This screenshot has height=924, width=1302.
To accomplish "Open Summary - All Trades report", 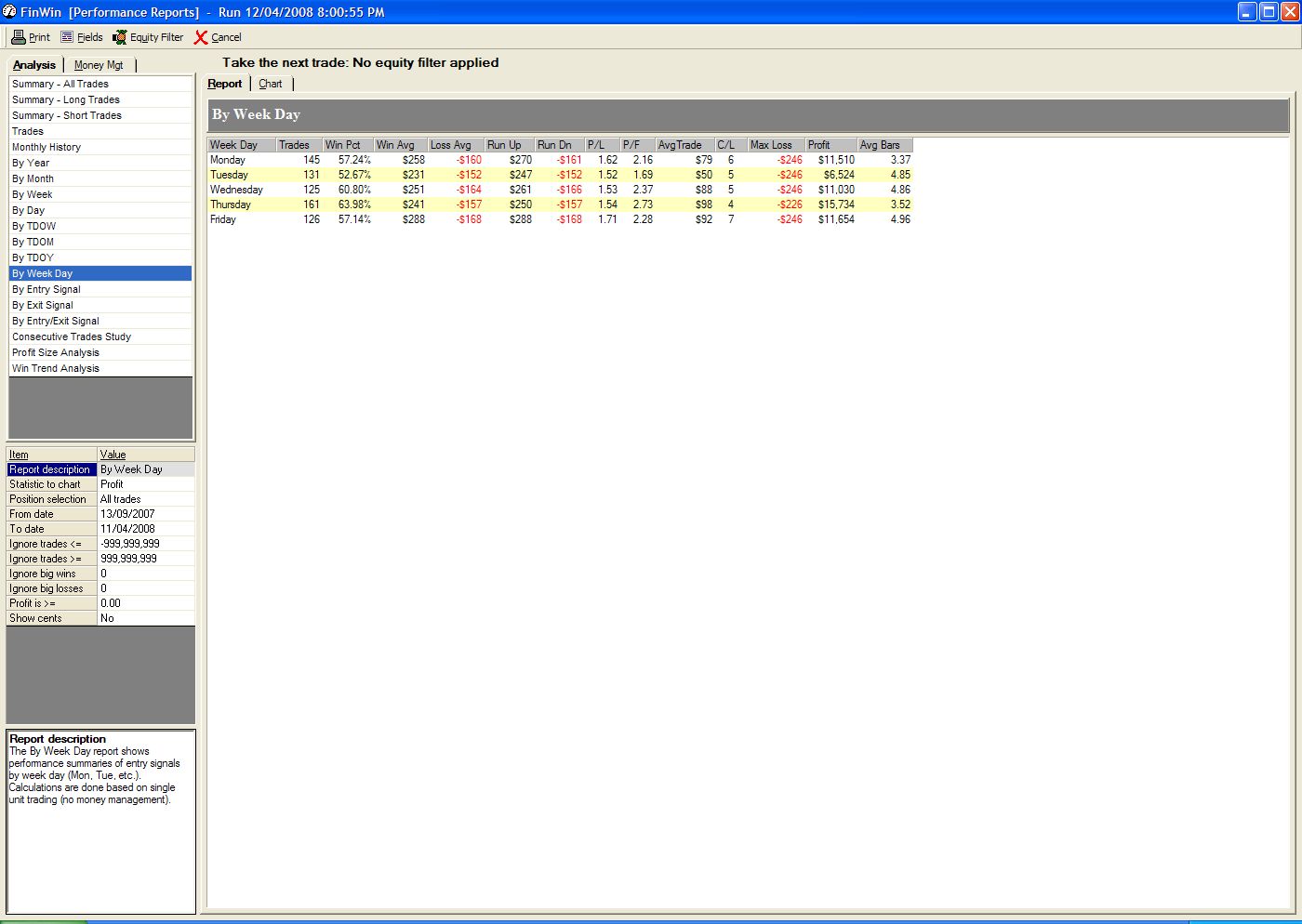I will tap(100, 84).
